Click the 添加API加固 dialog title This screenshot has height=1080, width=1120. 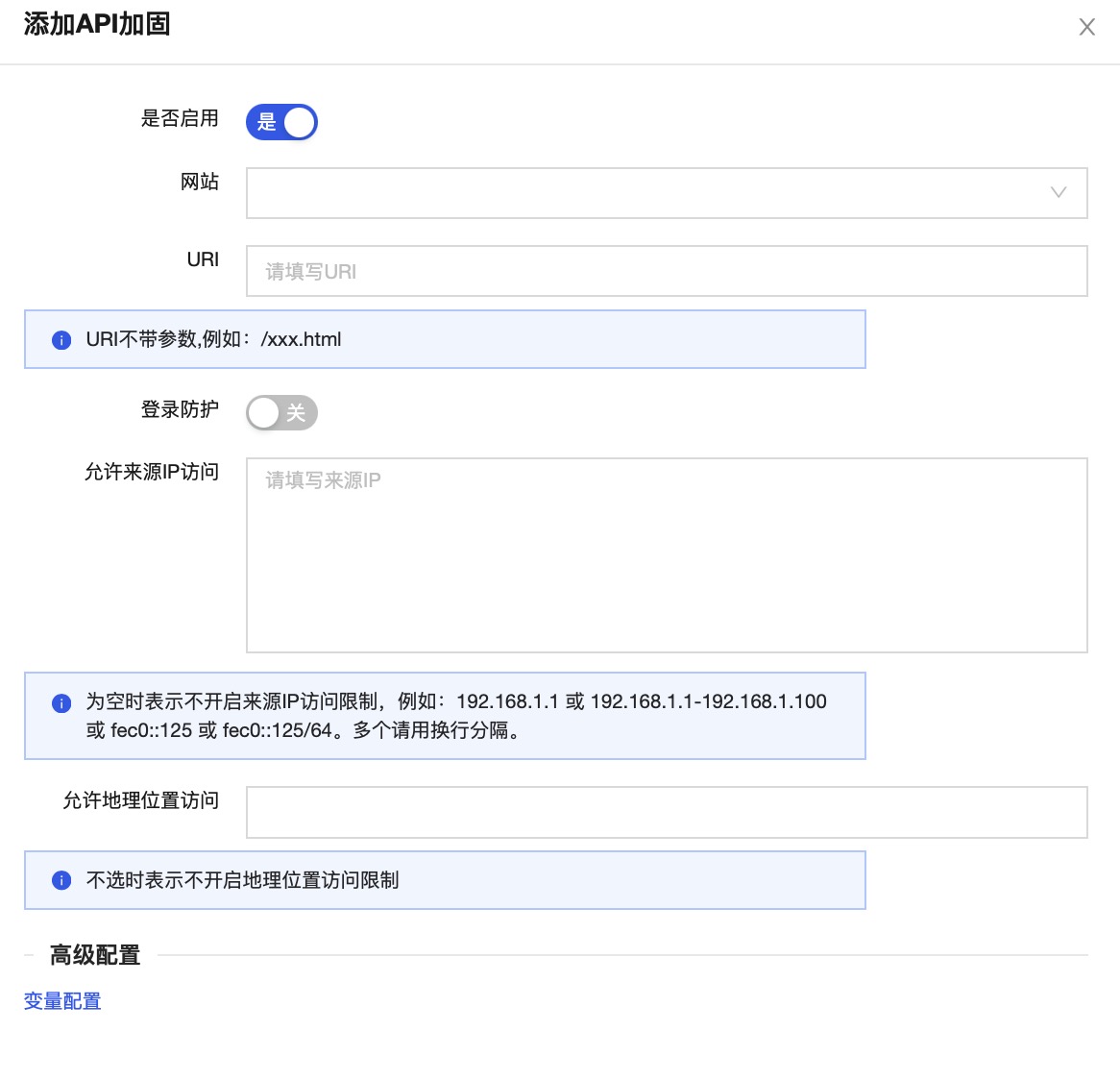point(97,24)
